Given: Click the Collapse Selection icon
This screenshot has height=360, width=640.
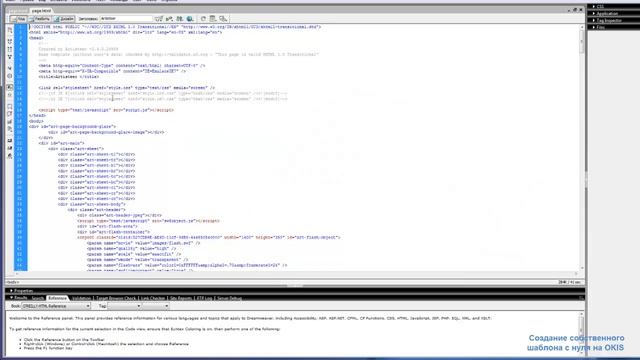Looking at the screenshot, I should point(10,49).
